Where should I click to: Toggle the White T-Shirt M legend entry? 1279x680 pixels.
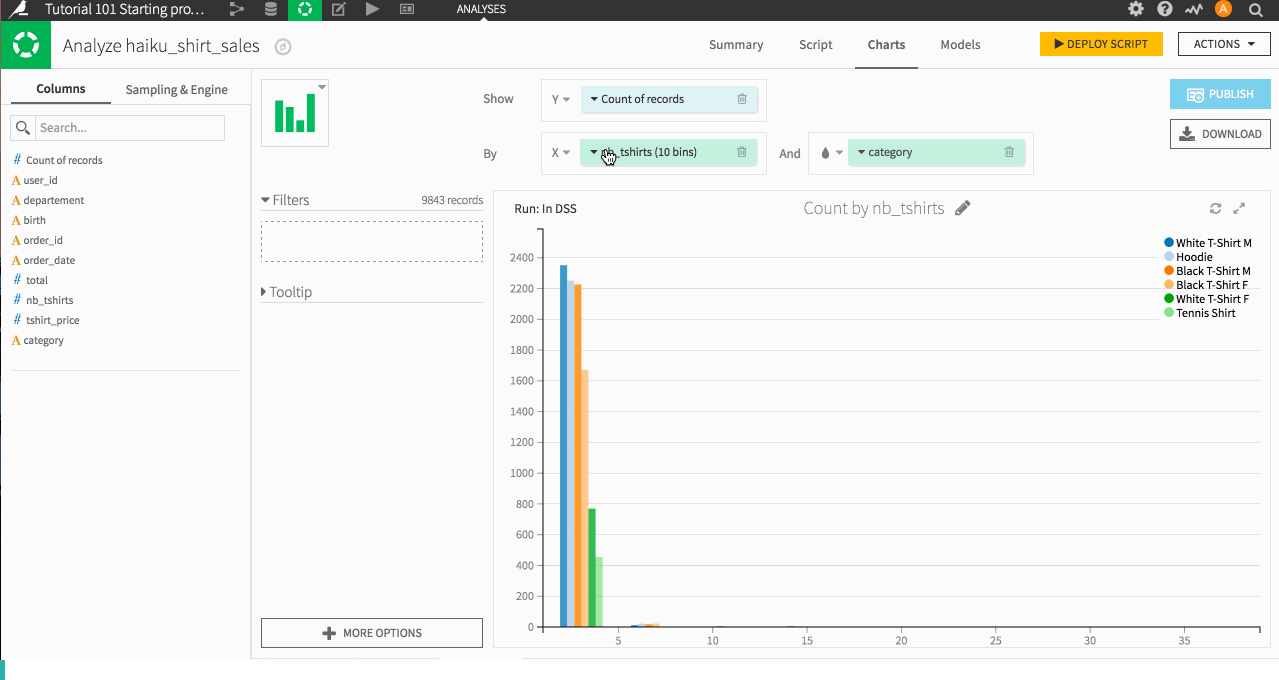pyautogui.click(x=1206, y=242)
